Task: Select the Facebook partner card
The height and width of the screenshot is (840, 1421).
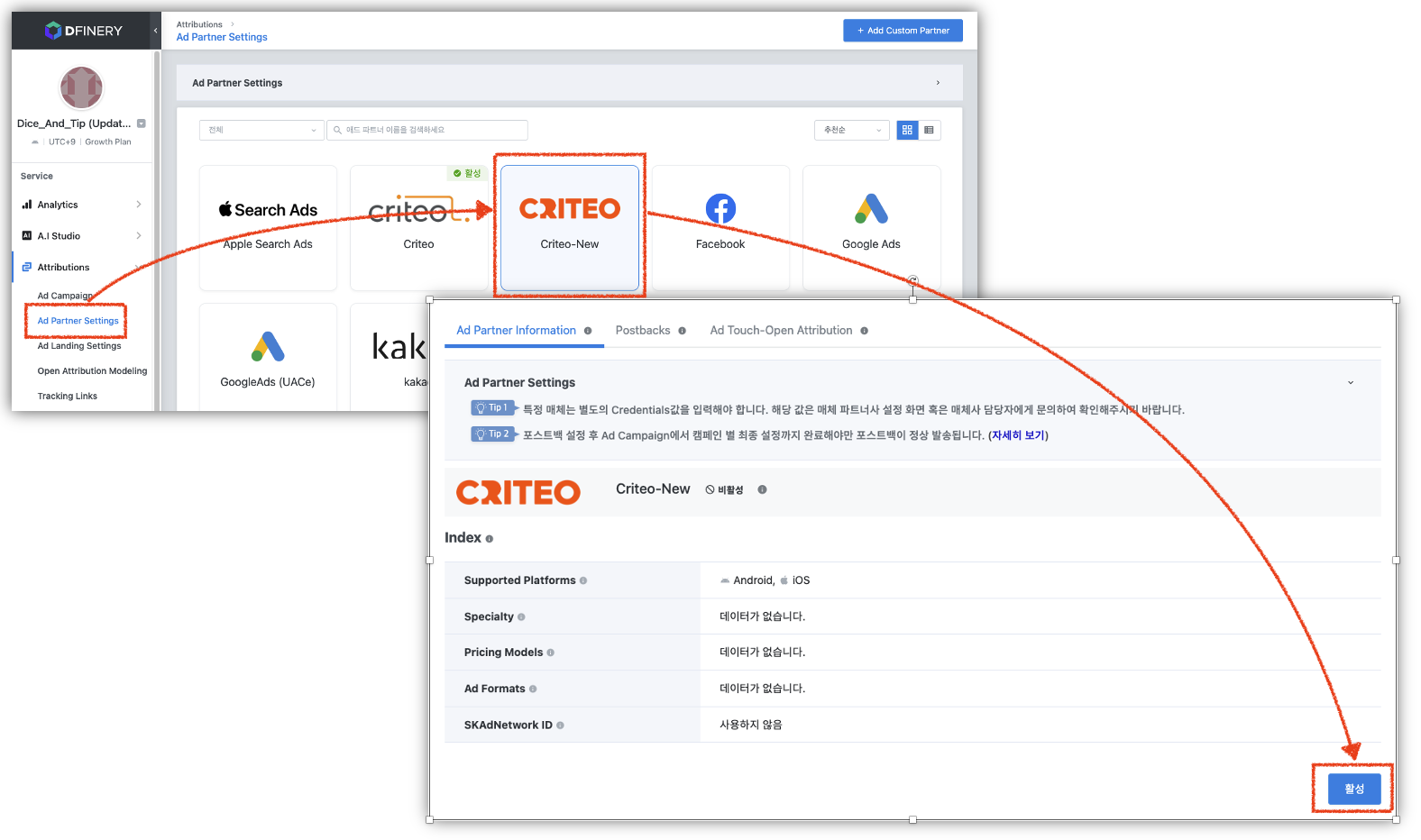Action: 720,228
